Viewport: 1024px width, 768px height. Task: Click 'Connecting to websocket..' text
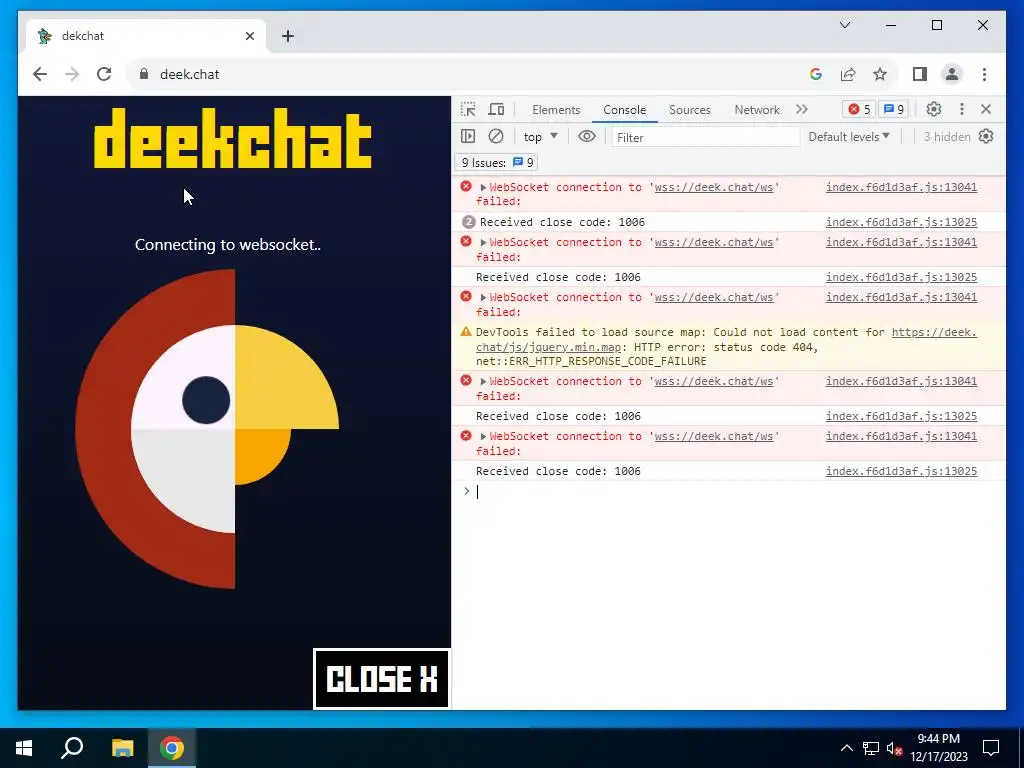pos(228,245)
